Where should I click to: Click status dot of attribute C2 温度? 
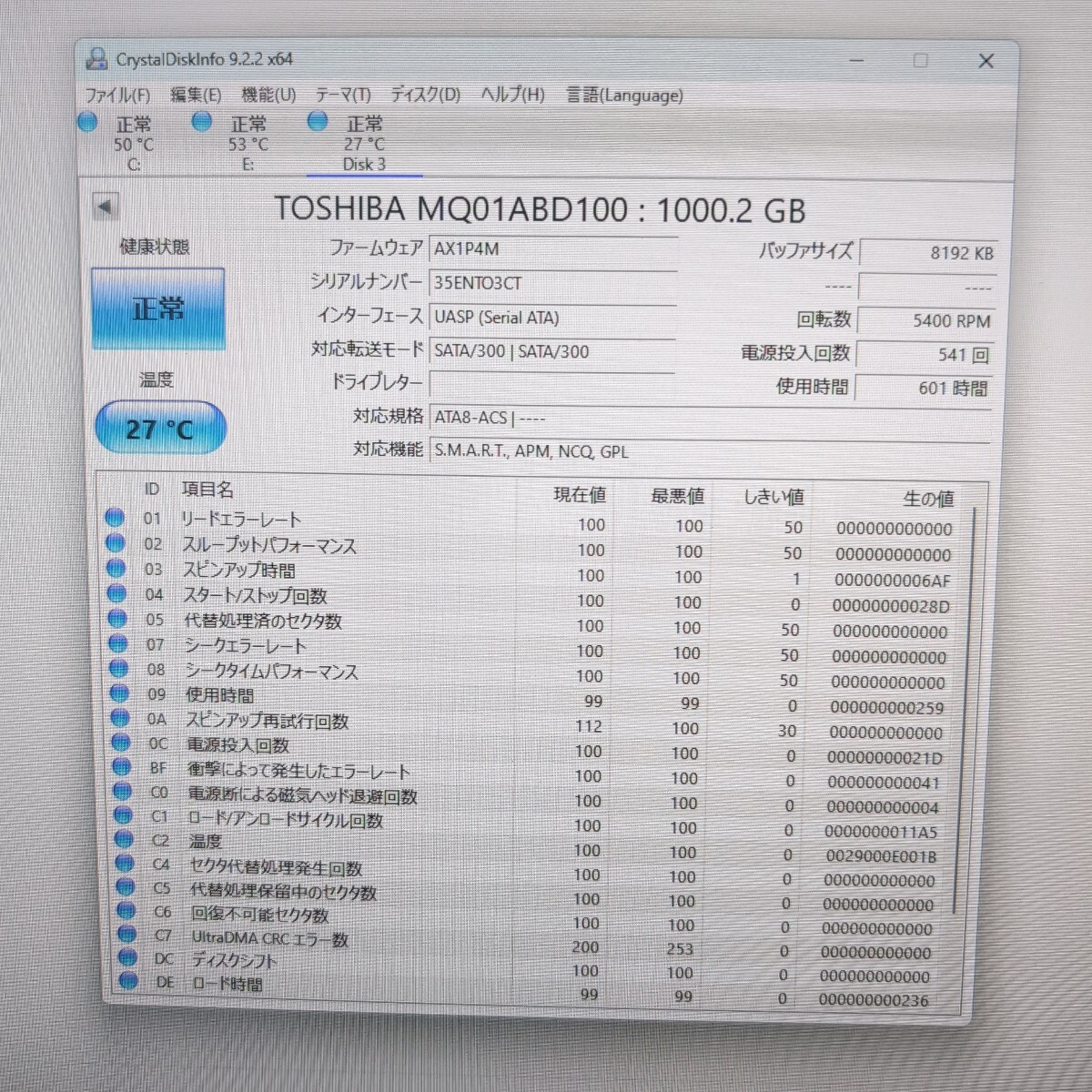click(125, 840)
